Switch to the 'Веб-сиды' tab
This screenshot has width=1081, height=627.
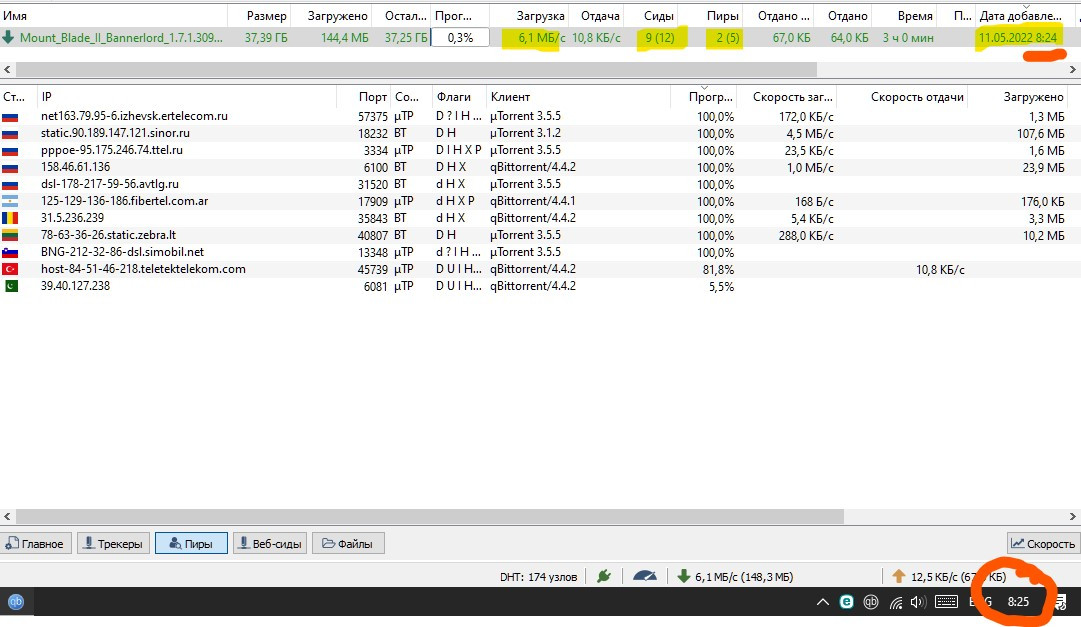pos(270,544)
